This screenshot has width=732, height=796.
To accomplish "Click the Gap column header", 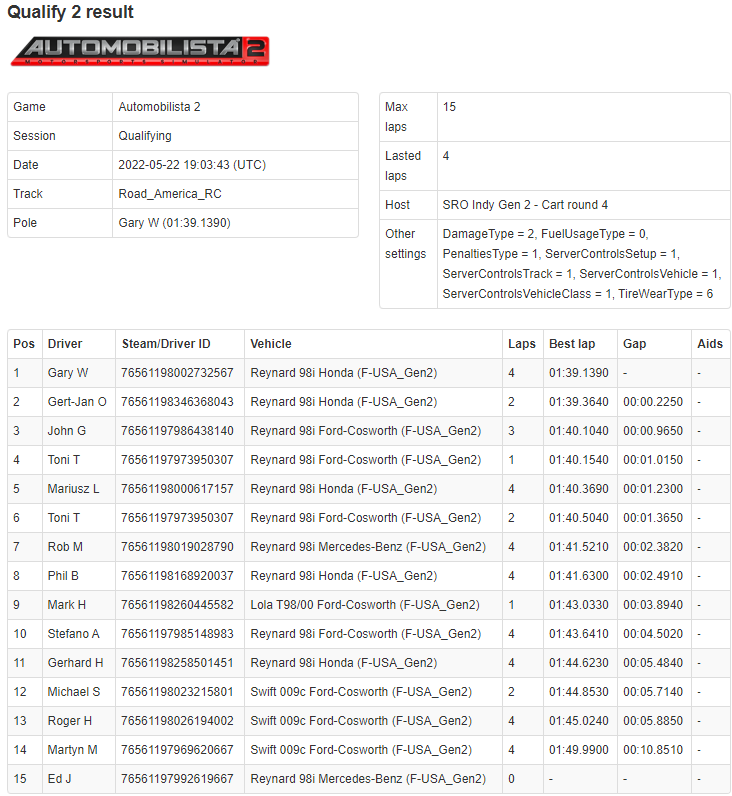I will pyautogui.click(x=635, y=344).
